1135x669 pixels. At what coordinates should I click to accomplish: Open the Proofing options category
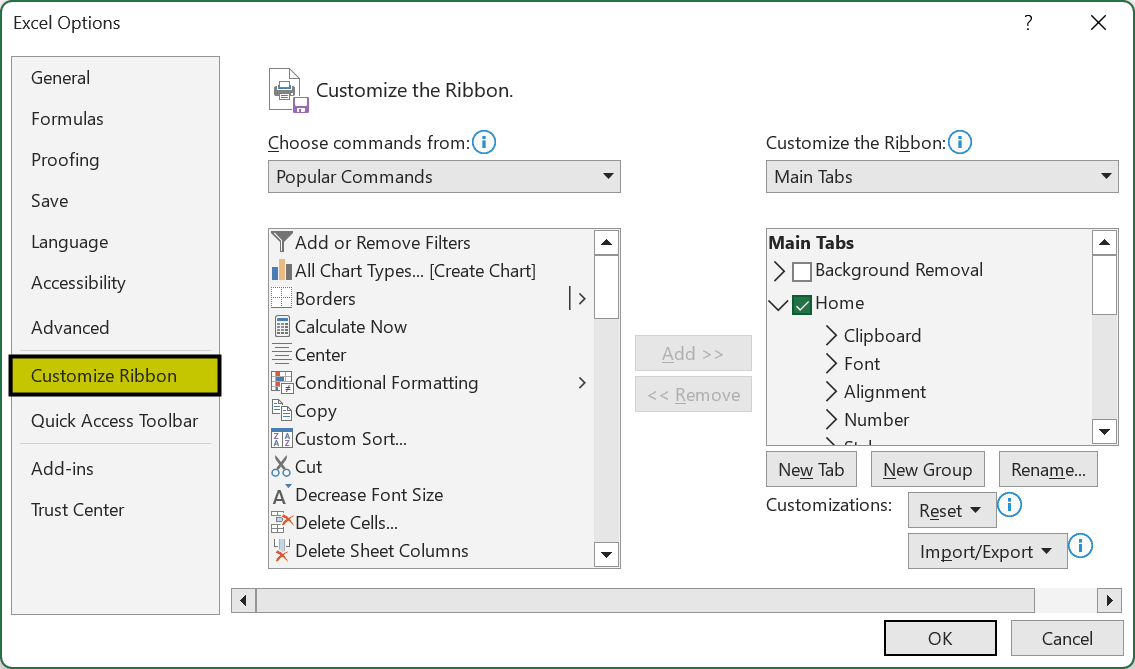(115, 160)
